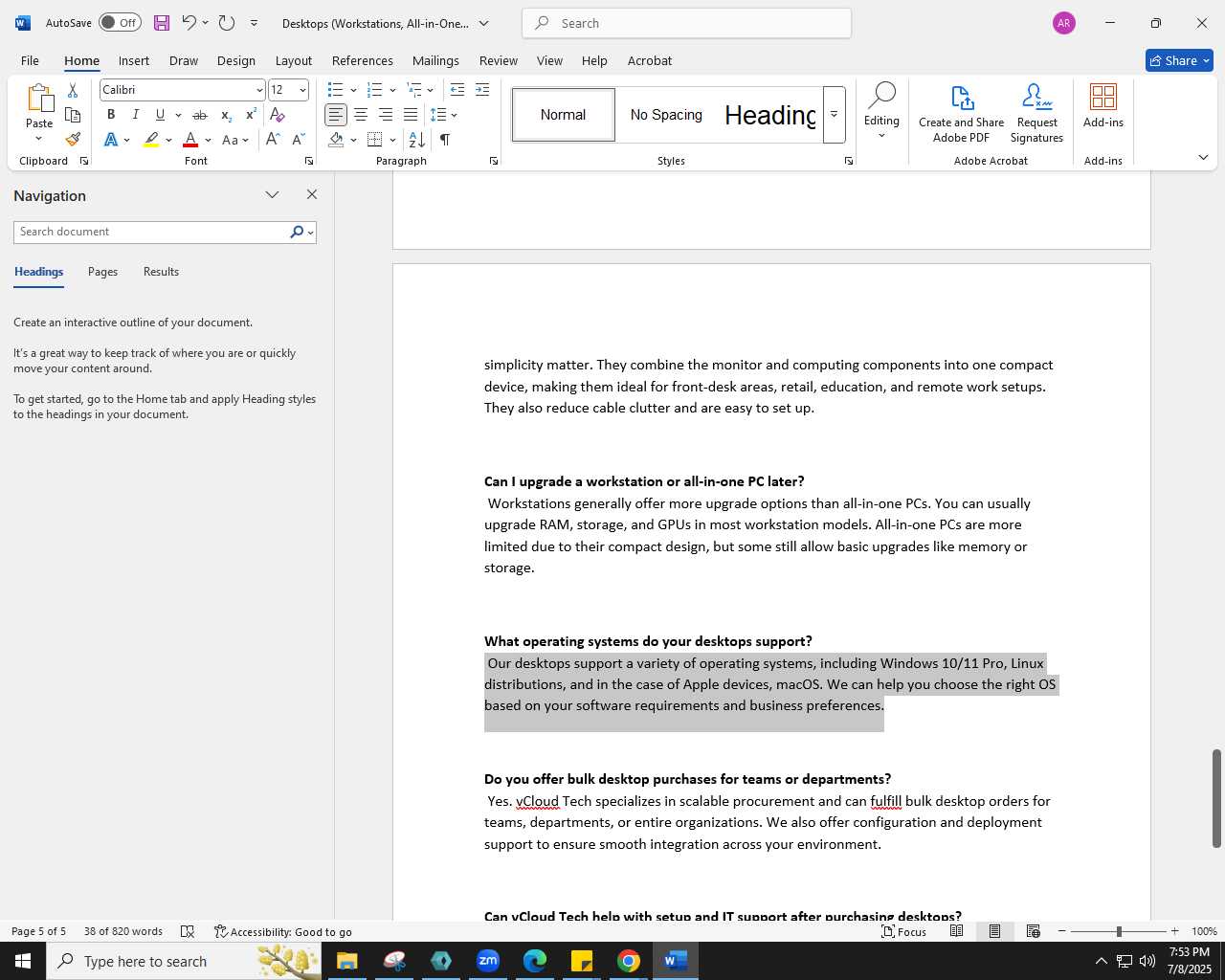Screen dimensions: 1225x980
Task: Click the zoom slider handle
Action: [1119, 931]
